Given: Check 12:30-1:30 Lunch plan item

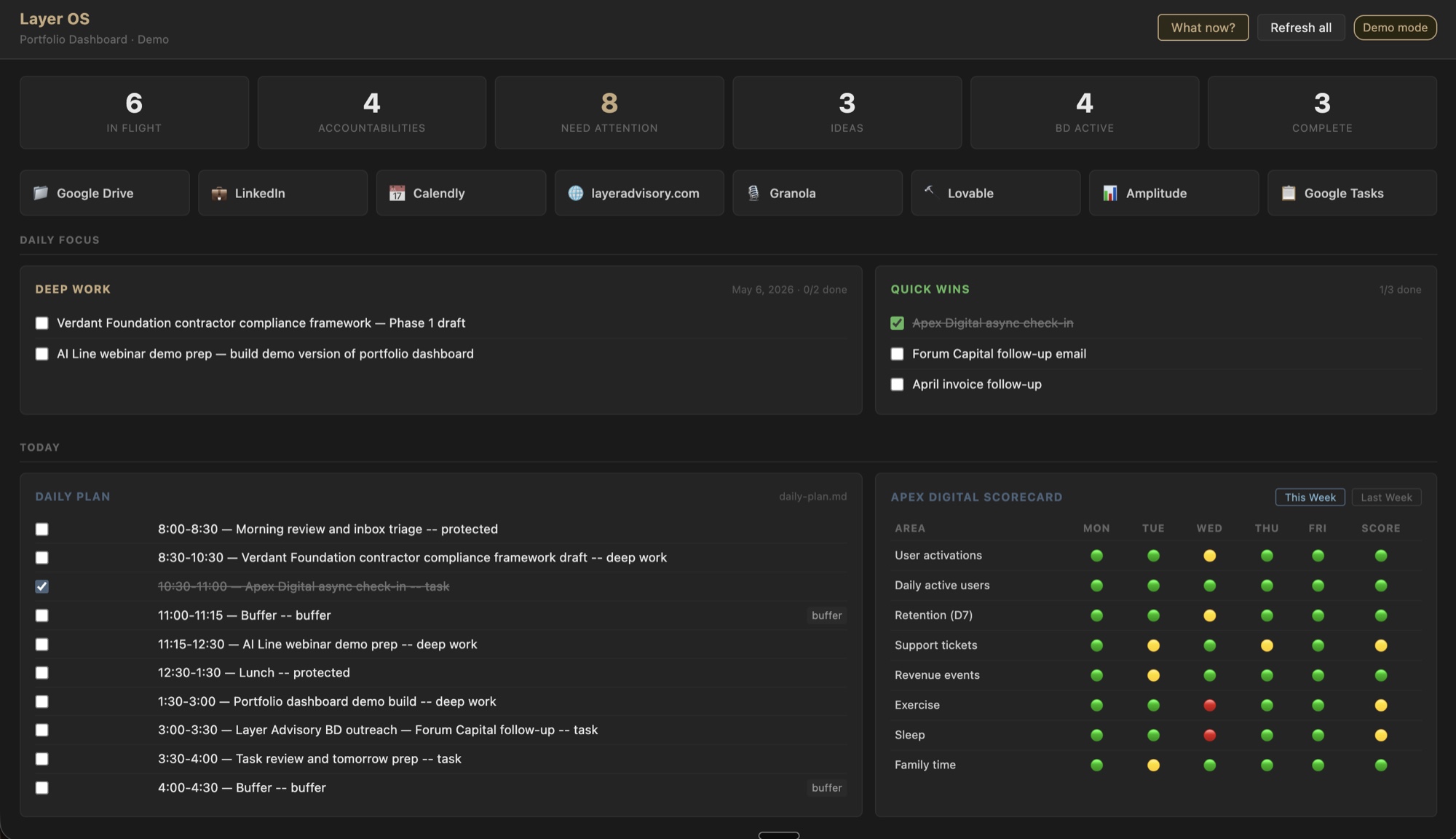Looking at the screenshot, I should pos(41,673).
